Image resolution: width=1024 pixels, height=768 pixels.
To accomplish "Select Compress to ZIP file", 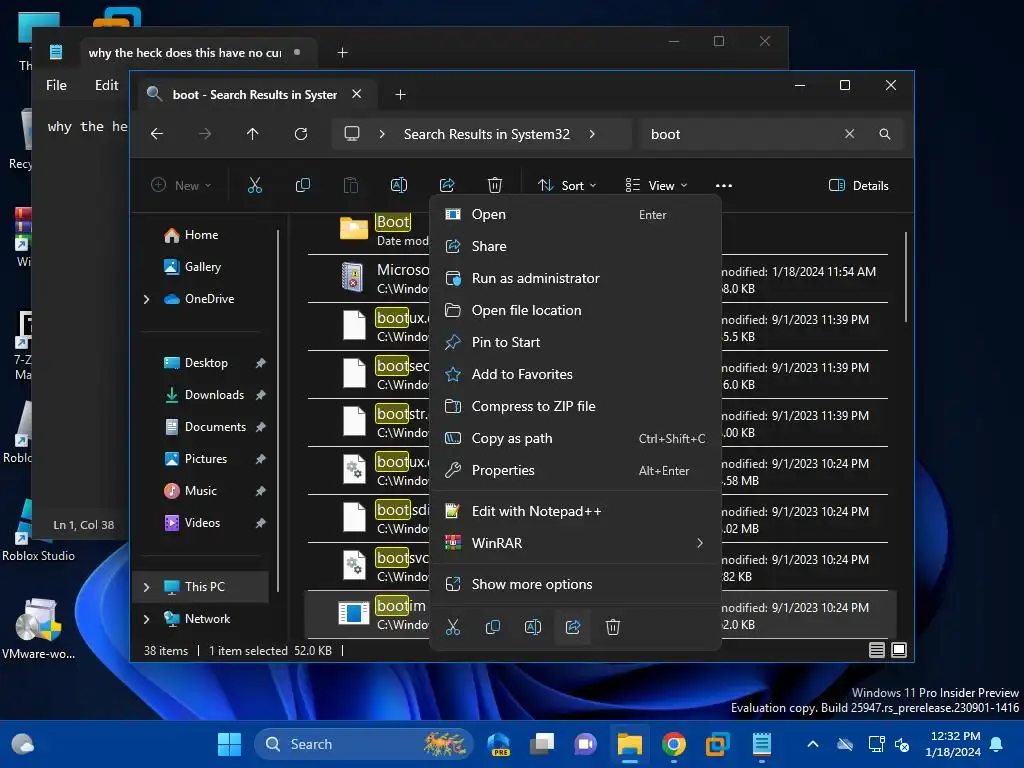I will [575, 407].
